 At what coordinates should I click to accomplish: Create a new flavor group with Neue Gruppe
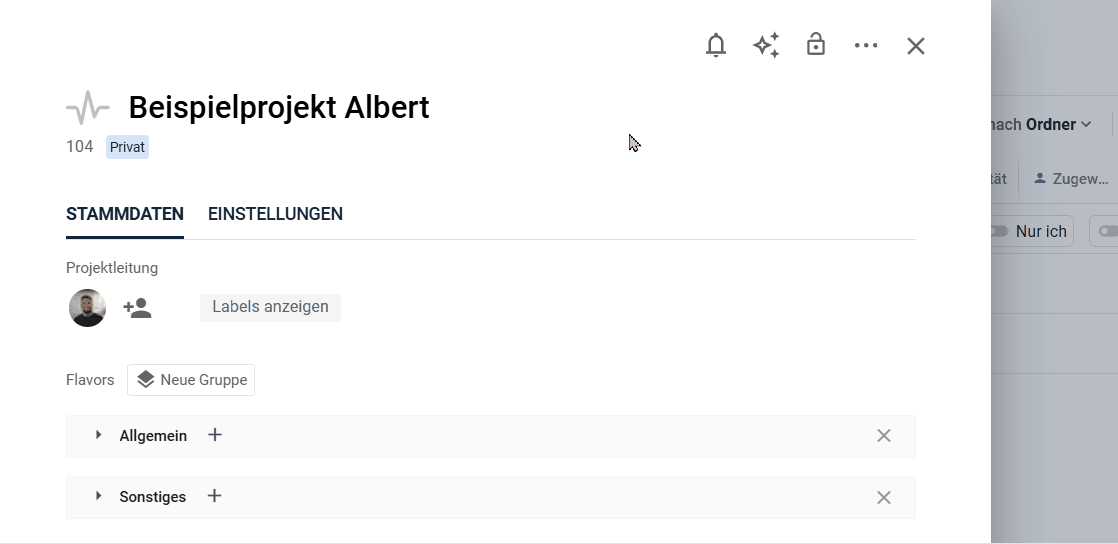point(191,380)
